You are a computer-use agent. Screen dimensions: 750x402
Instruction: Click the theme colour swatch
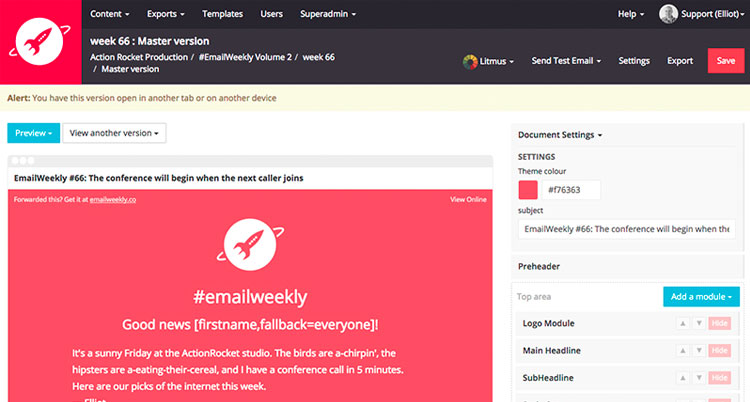(x=528, y=190)
